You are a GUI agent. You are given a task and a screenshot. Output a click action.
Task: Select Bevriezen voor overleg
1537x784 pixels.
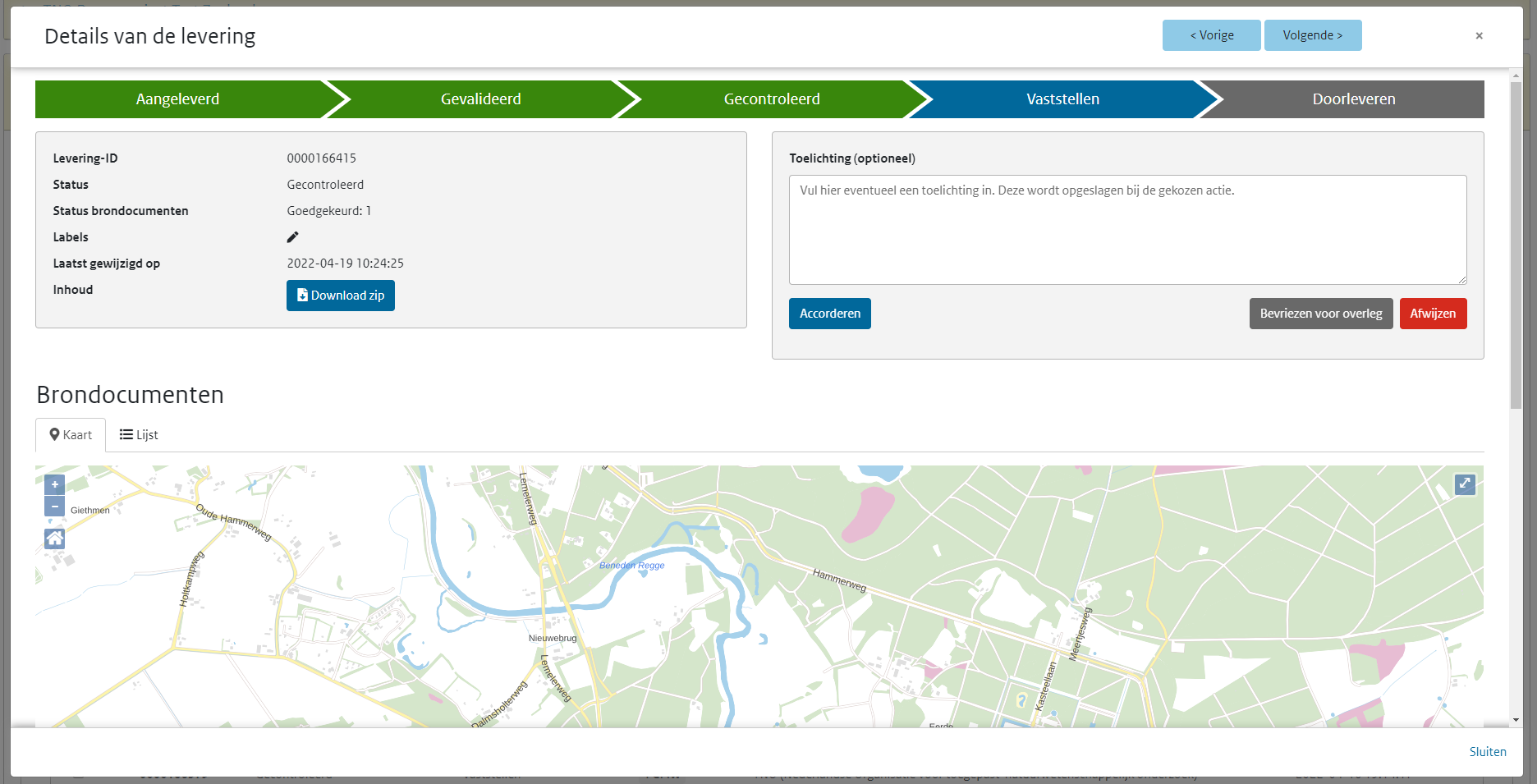(1320, 314)
